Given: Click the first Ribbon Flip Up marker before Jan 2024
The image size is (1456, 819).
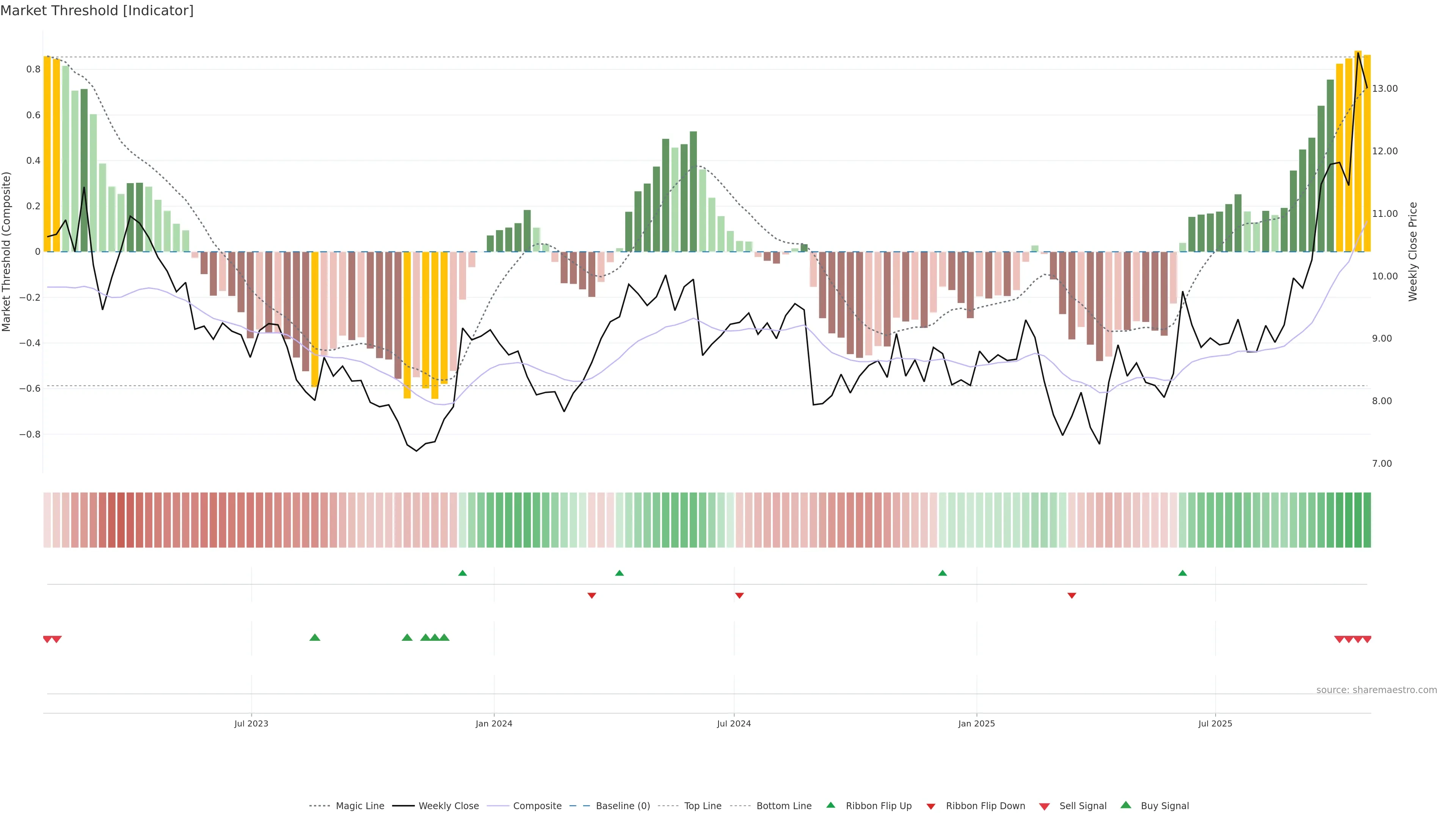Looking at the screenshot, I should coord(462,573).
